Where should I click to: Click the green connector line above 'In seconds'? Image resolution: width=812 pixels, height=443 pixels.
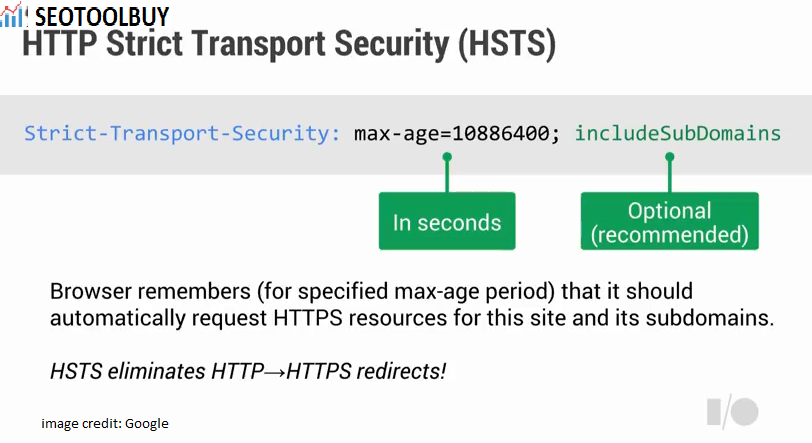pyautogui.click(x=447, y=177)
